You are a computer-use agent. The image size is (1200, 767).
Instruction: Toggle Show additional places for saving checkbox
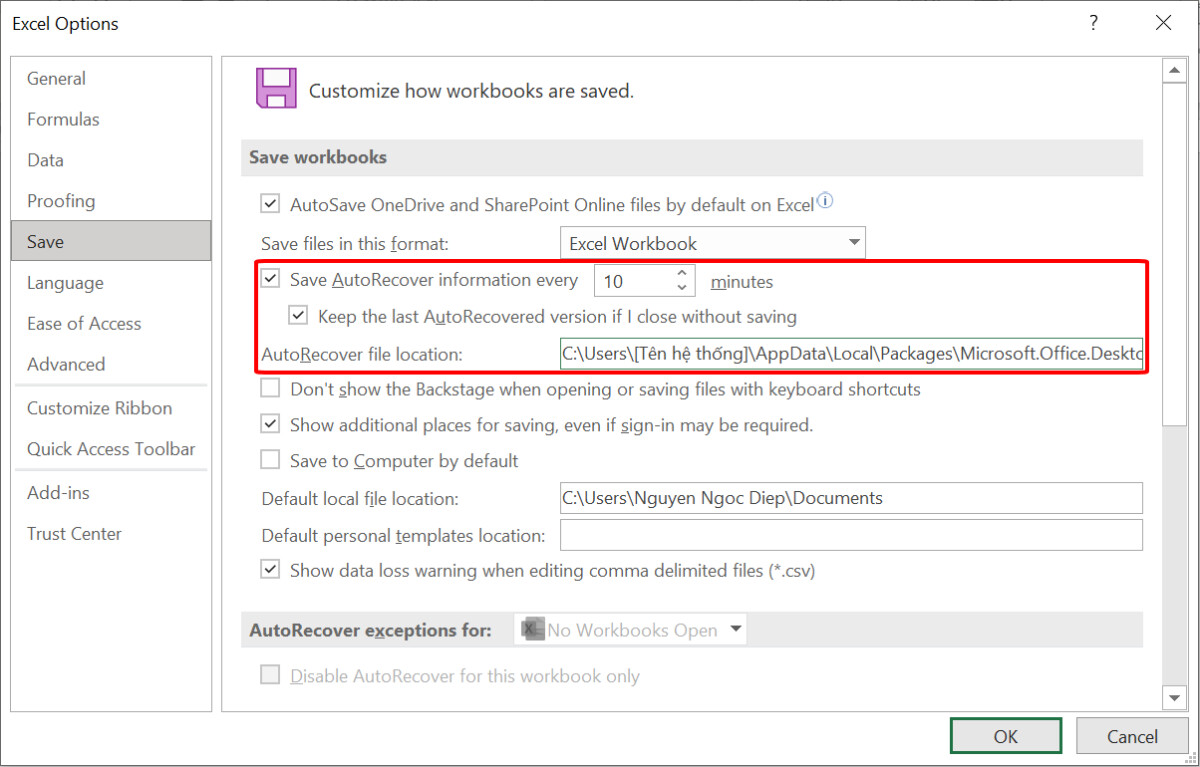pos(270,424)
